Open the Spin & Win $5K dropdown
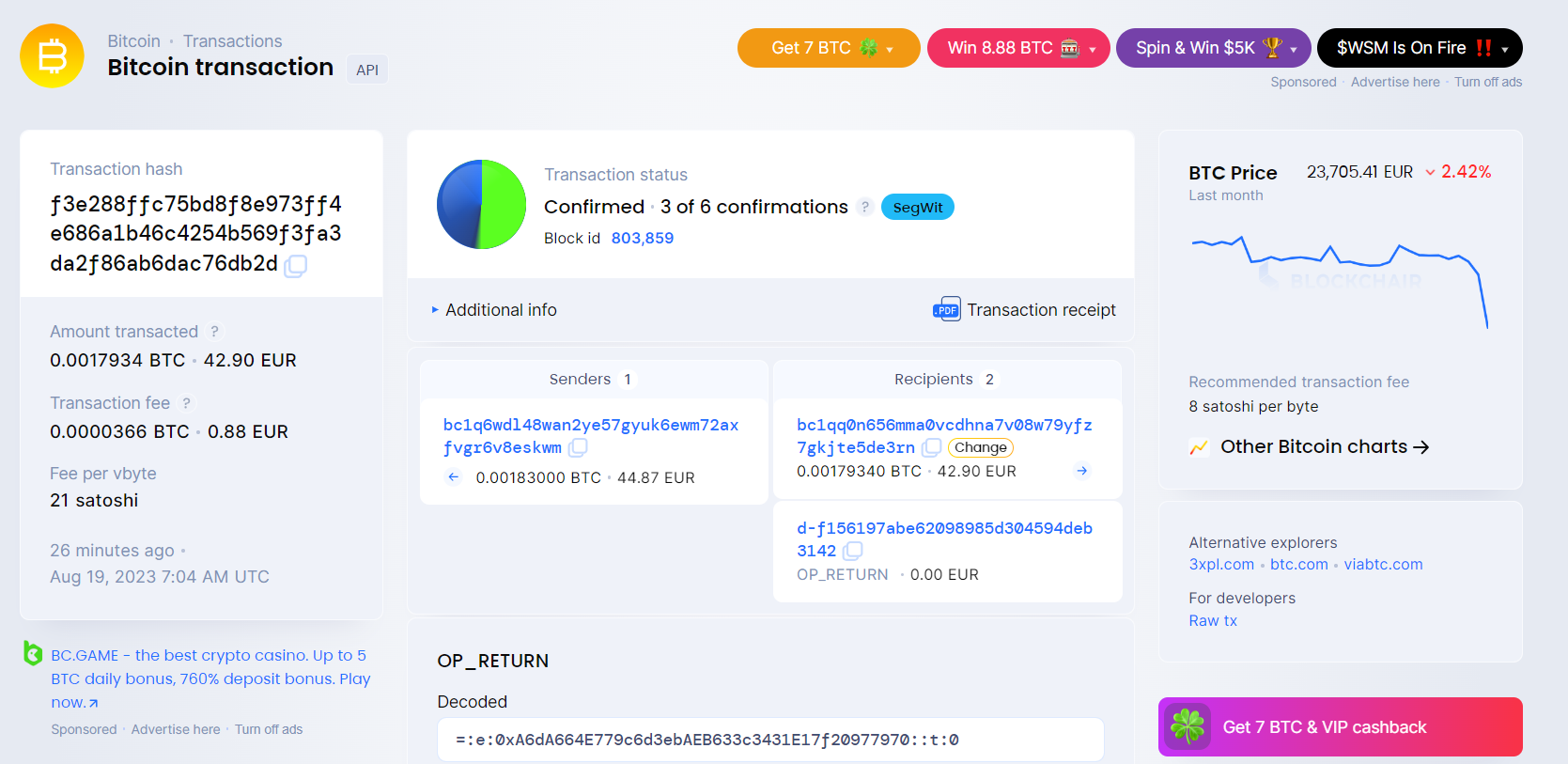The width and height of the screenshot is (1568, 764). click(x=1214, y=48)
